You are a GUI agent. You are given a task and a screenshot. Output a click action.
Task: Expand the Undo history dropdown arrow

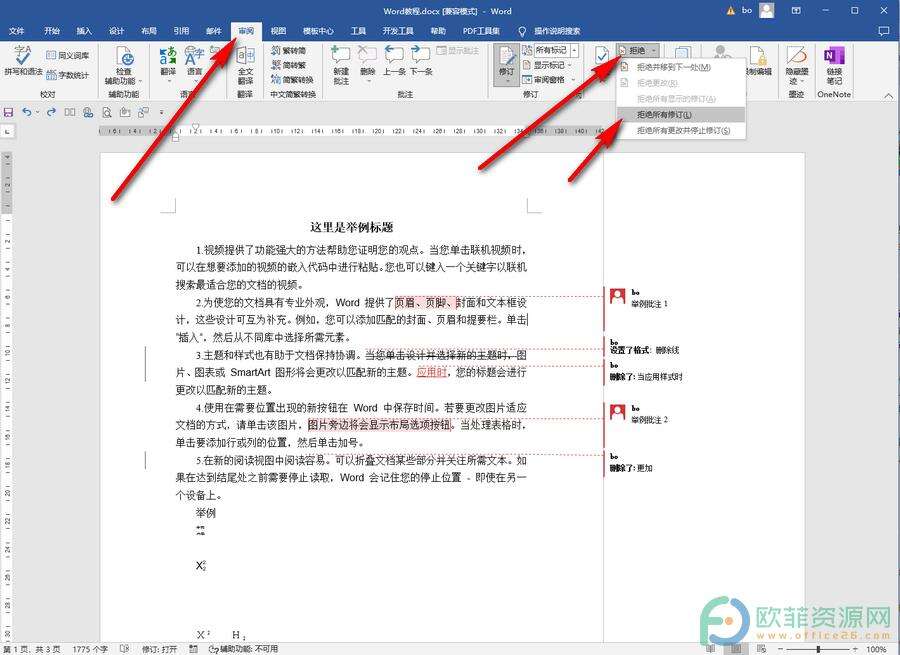[37, 112]
